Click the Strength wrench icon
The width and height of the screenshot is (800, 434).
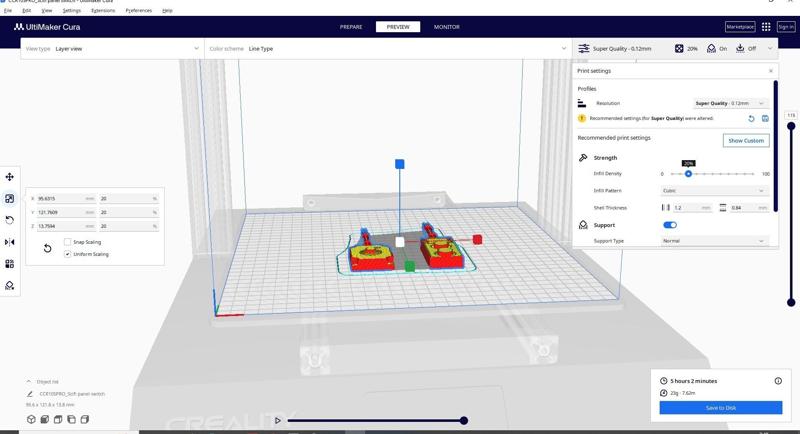[583, 158]
